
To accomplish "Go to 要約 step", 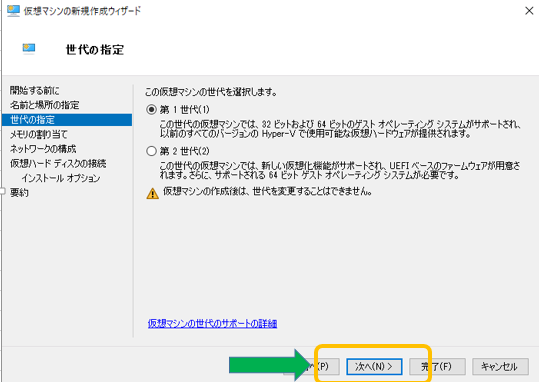I will point(19,193).
